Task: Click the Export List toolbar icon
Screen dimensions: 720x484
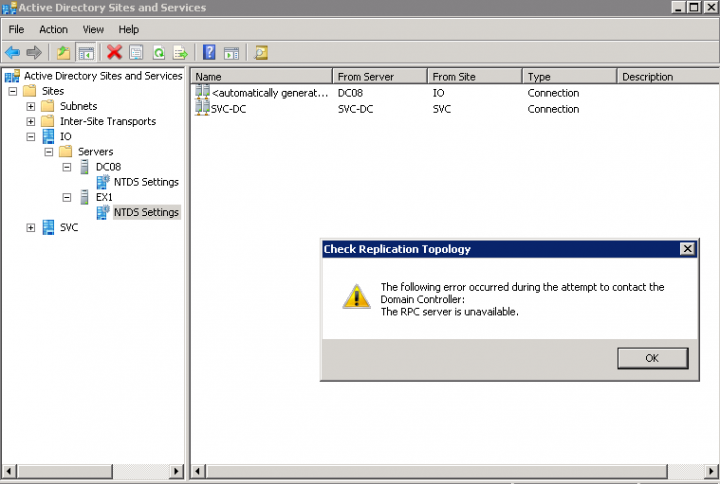Action: point(180,53)
